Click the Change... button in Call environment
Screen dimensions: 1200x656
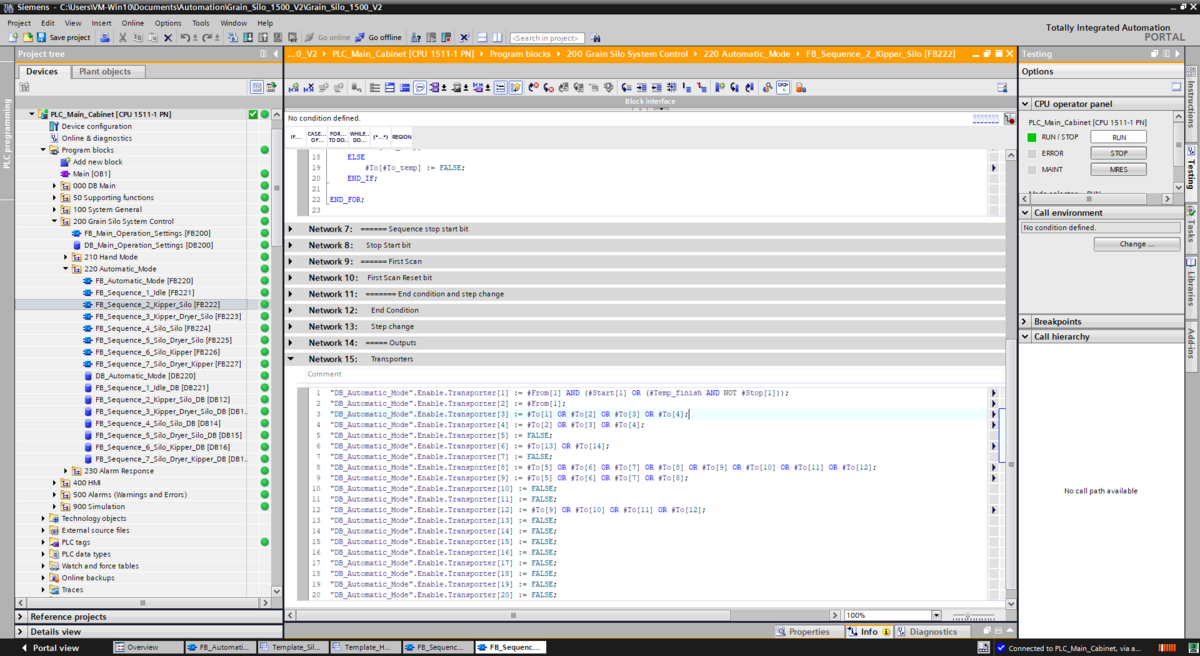point(1136,244)
